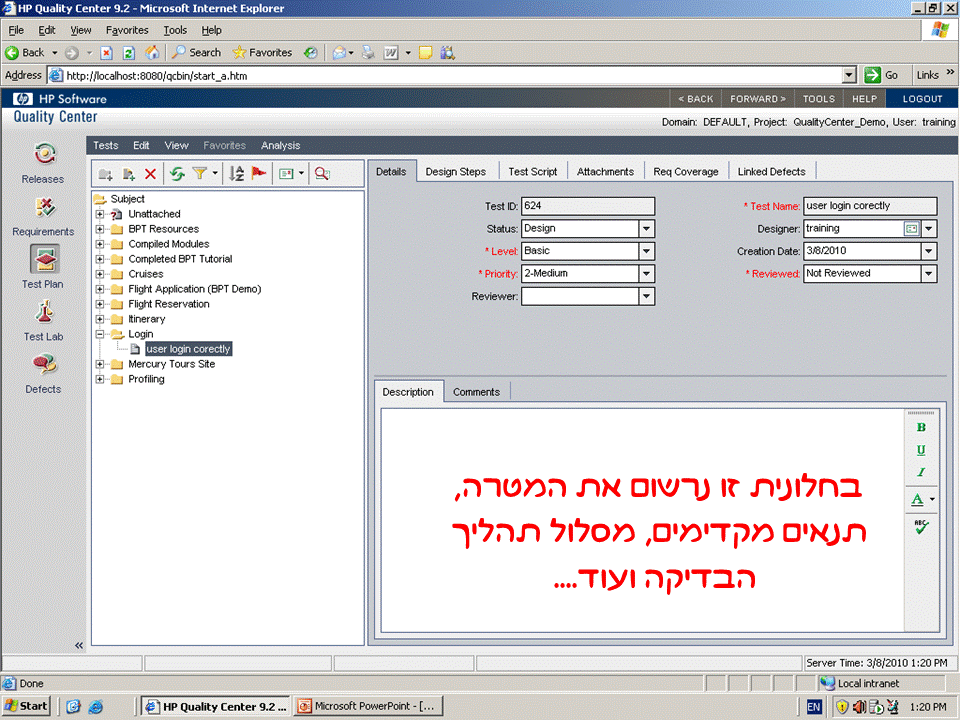
Task: Switch to the Test Script tab
Action: coord(533,172)
